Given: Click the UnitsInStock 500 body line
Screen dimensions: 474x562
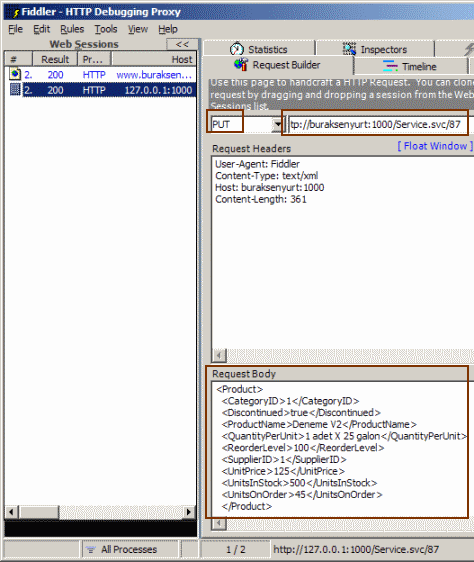Looking at the screenshot, I should [x=299, y=483].
